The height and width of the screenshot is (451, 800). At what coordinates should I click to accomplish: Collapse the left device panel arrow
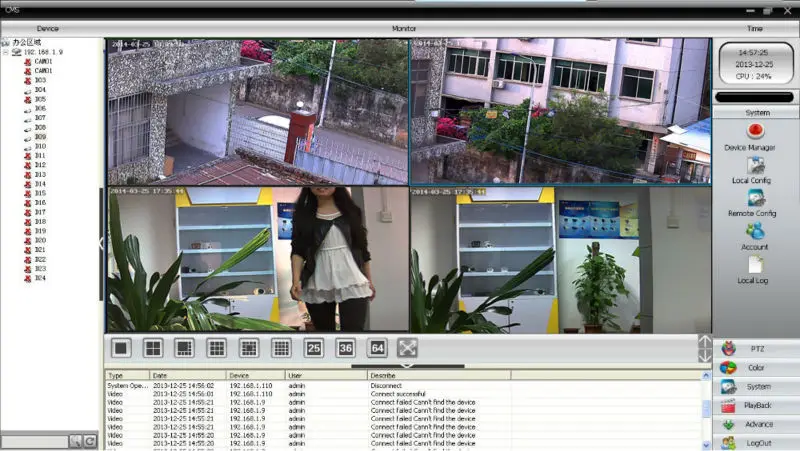pyautogui.click(x=101, y=244)
